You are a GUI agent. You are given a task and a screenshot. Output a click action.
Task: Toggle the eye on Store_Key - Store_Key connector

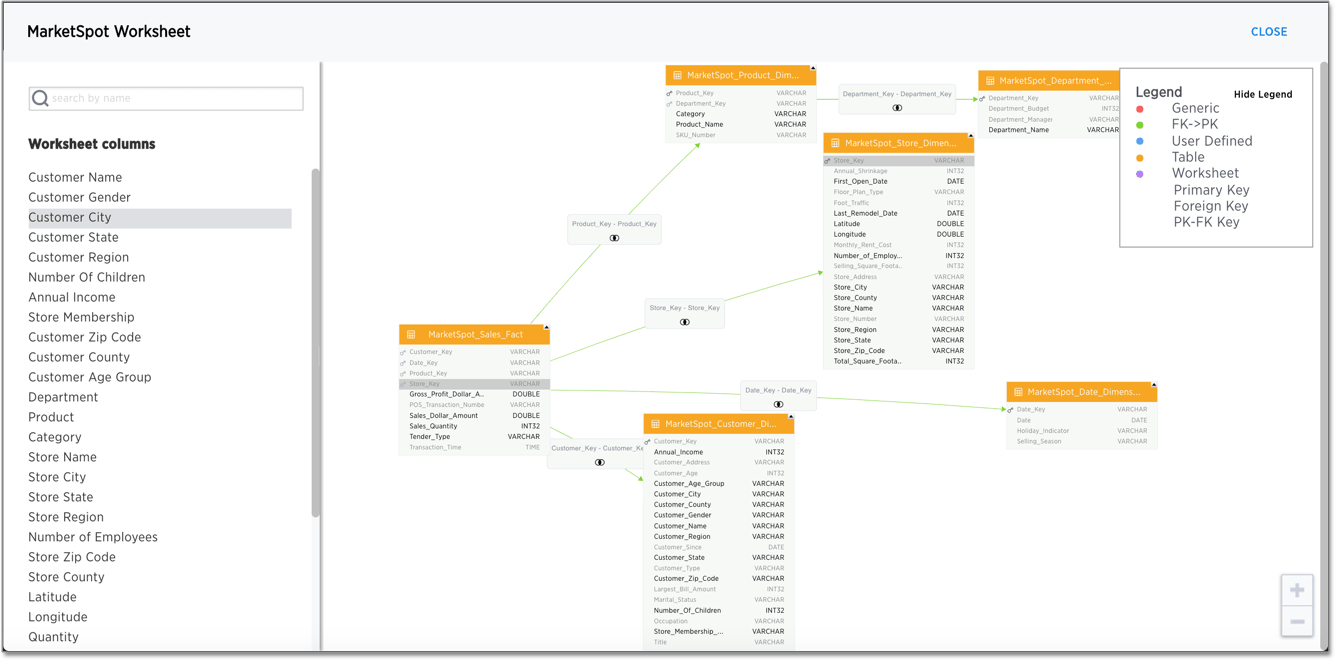684,321
